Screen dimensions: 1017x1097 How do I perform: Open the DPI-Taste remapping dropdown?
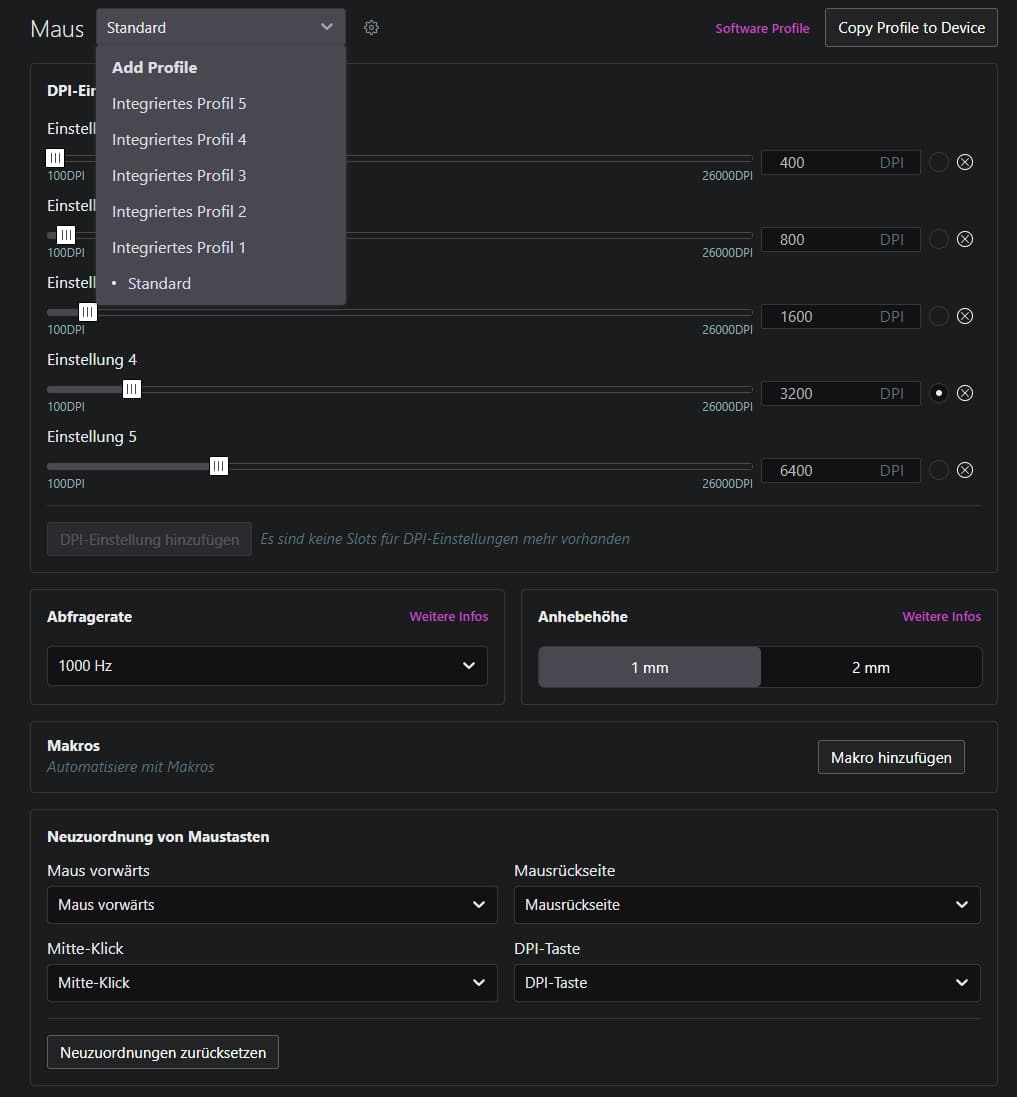click(746, 983)
